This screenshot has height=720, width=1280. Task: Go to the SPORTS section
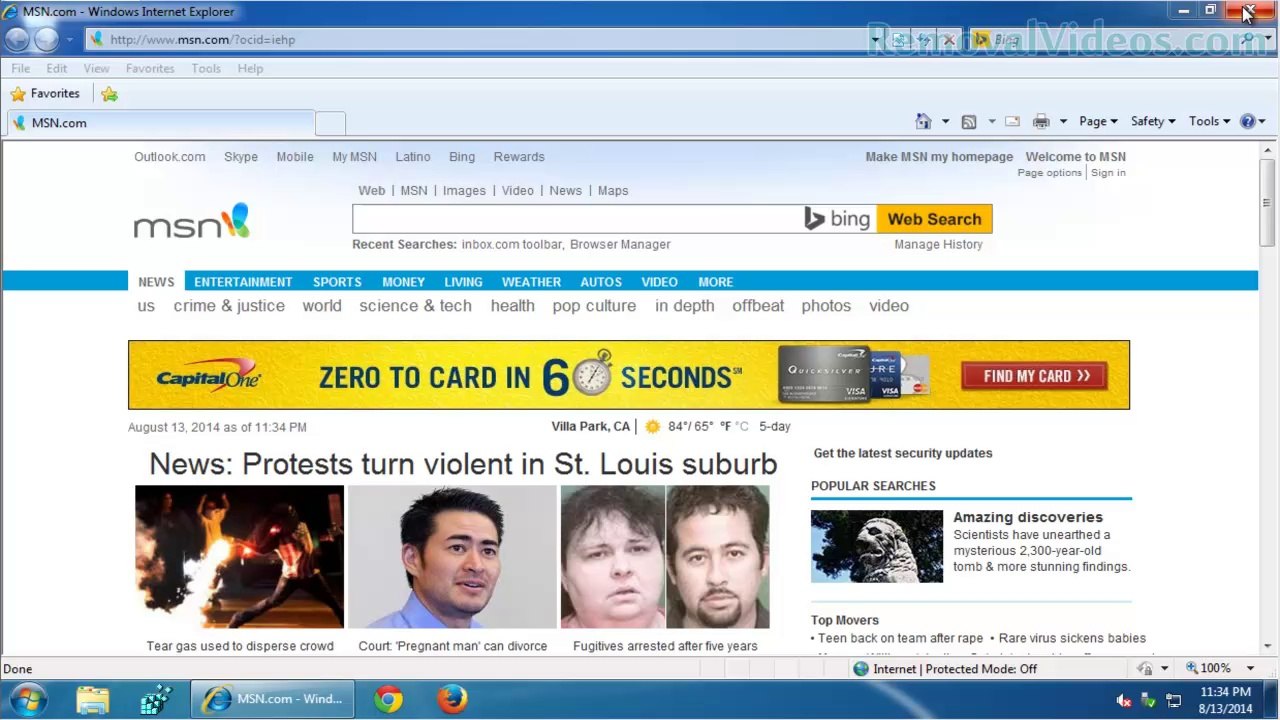point(337,282)
